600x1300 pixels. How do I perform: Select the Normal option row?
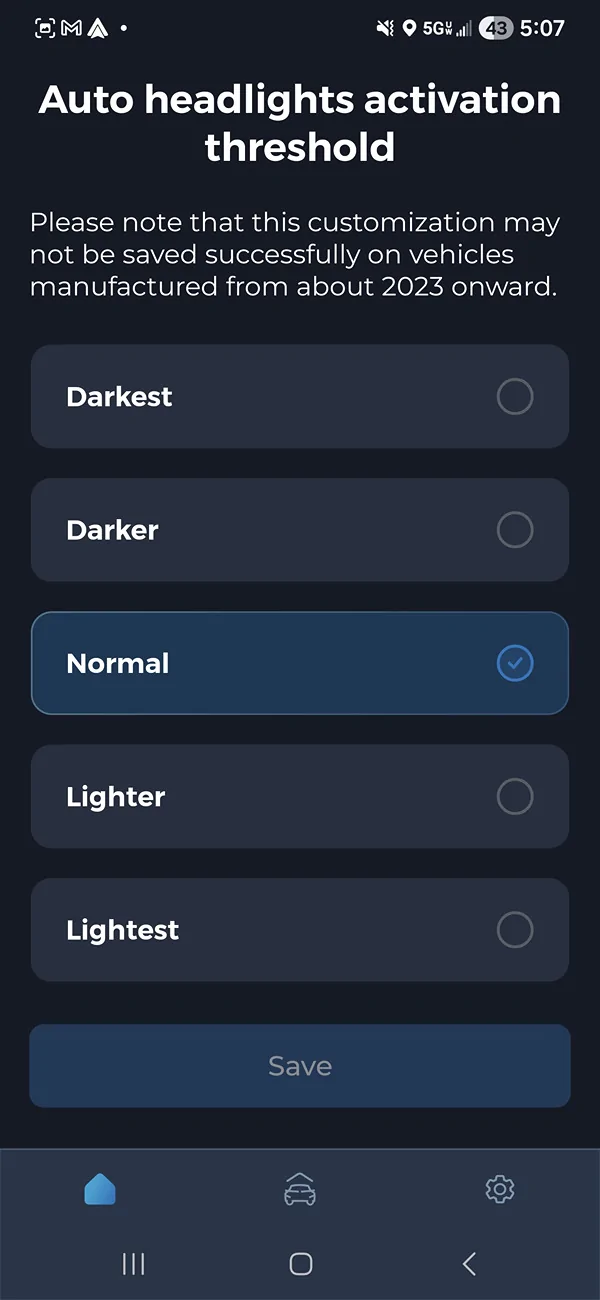coord(300,663)
